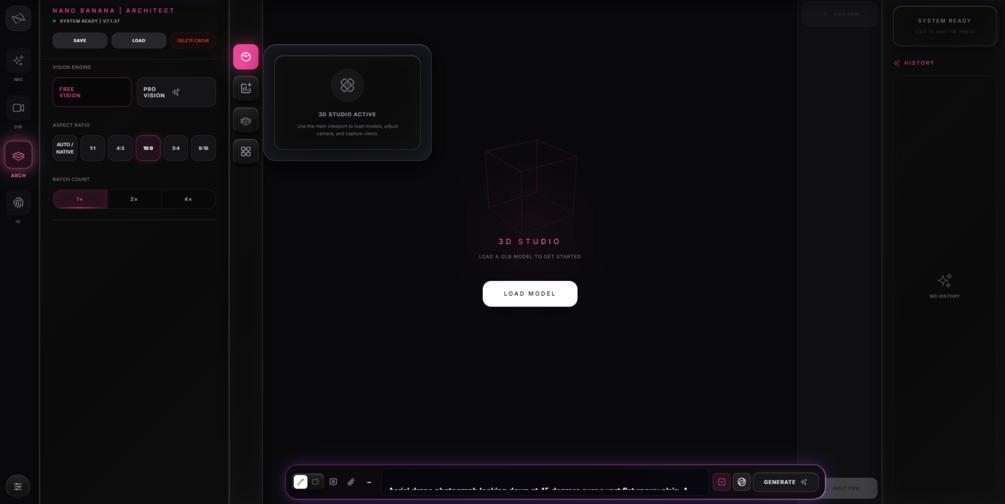Open the chart with sparkle tool
The image size is (1005, 504).
point(245,88)
